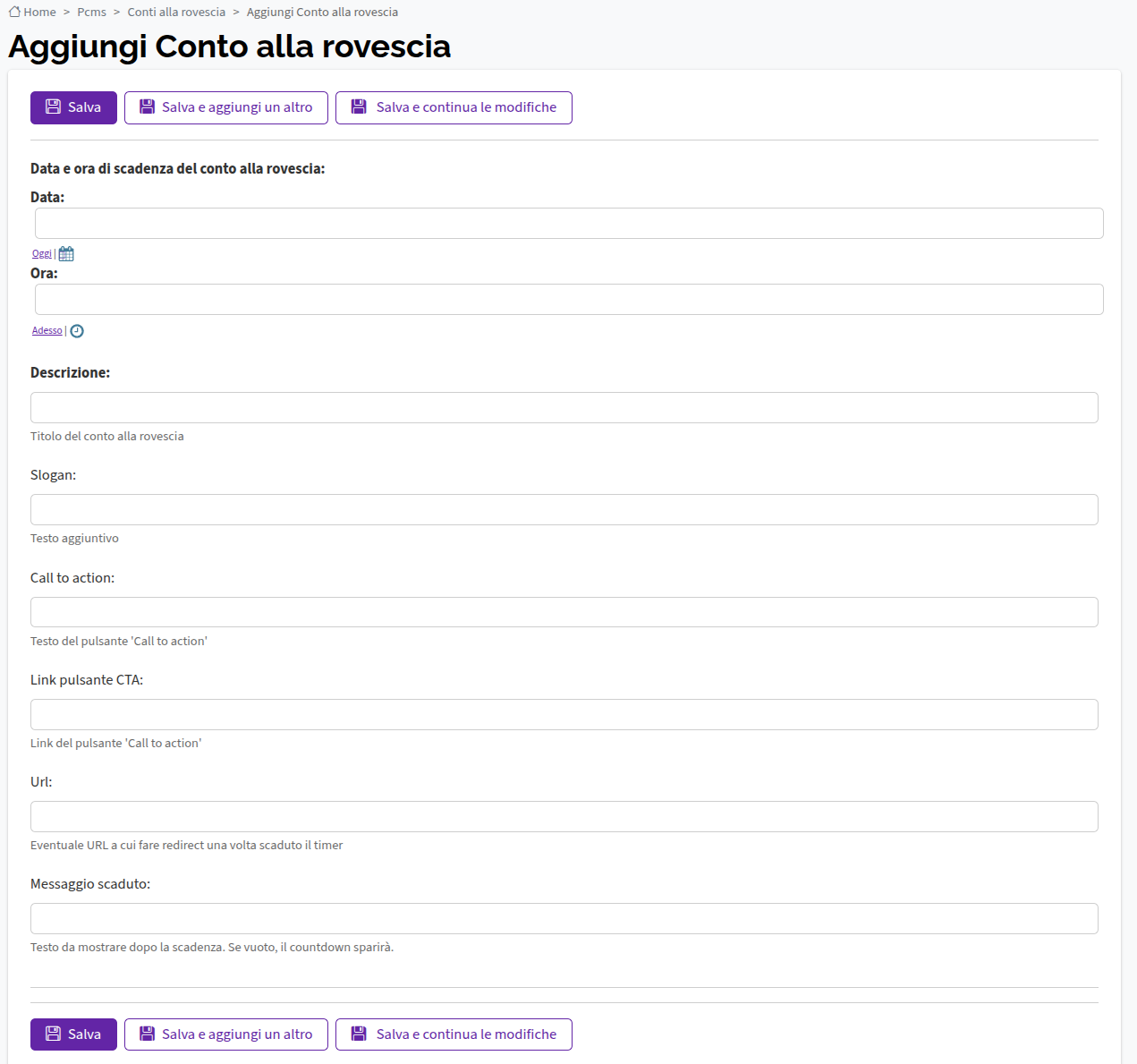
Task: Click the 'Call to action:' field label
Action: (x=72, y=578)
